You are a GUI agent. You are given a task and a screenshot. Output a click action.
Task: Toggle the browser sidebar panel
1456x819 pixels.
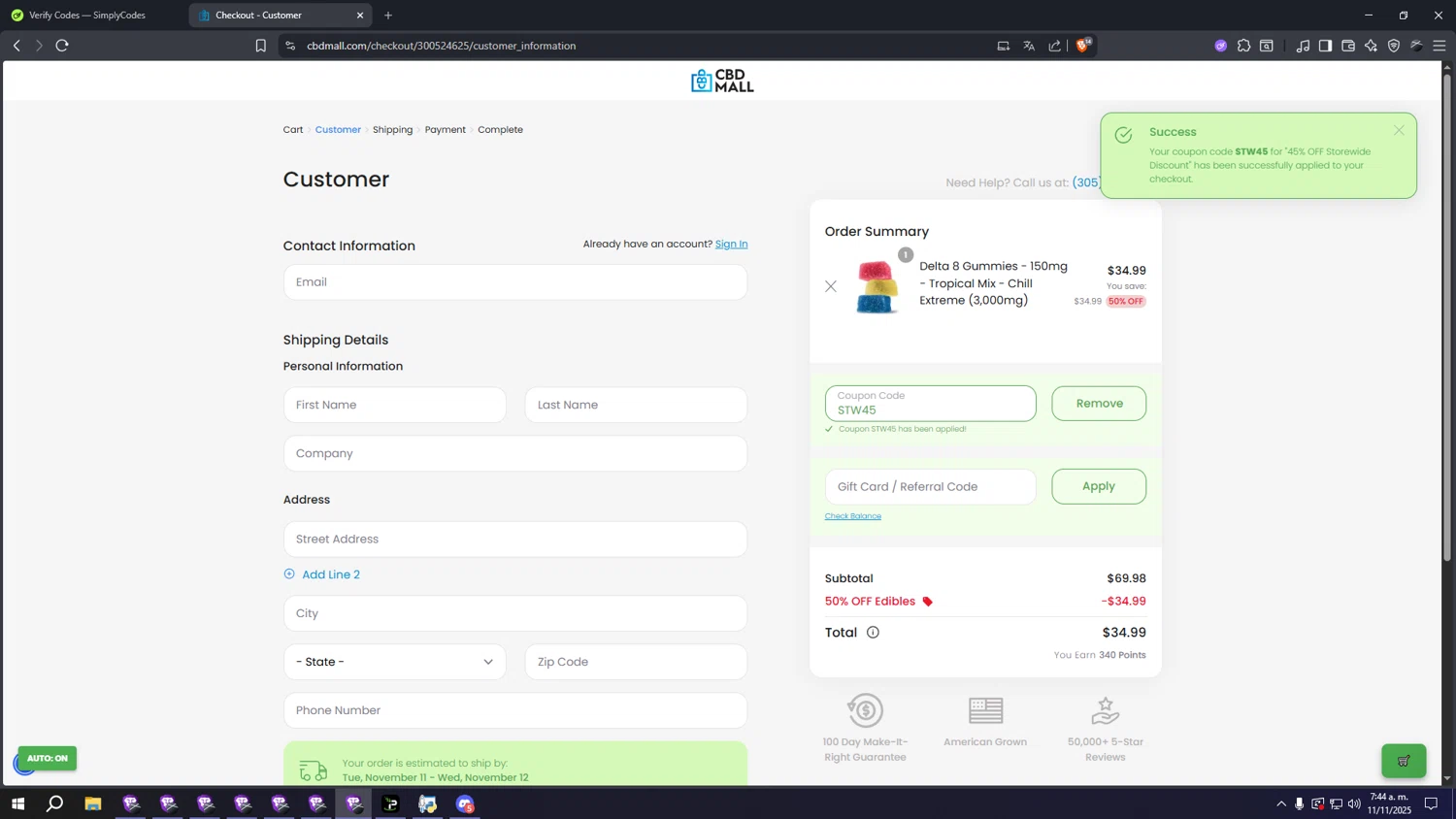1325,46
